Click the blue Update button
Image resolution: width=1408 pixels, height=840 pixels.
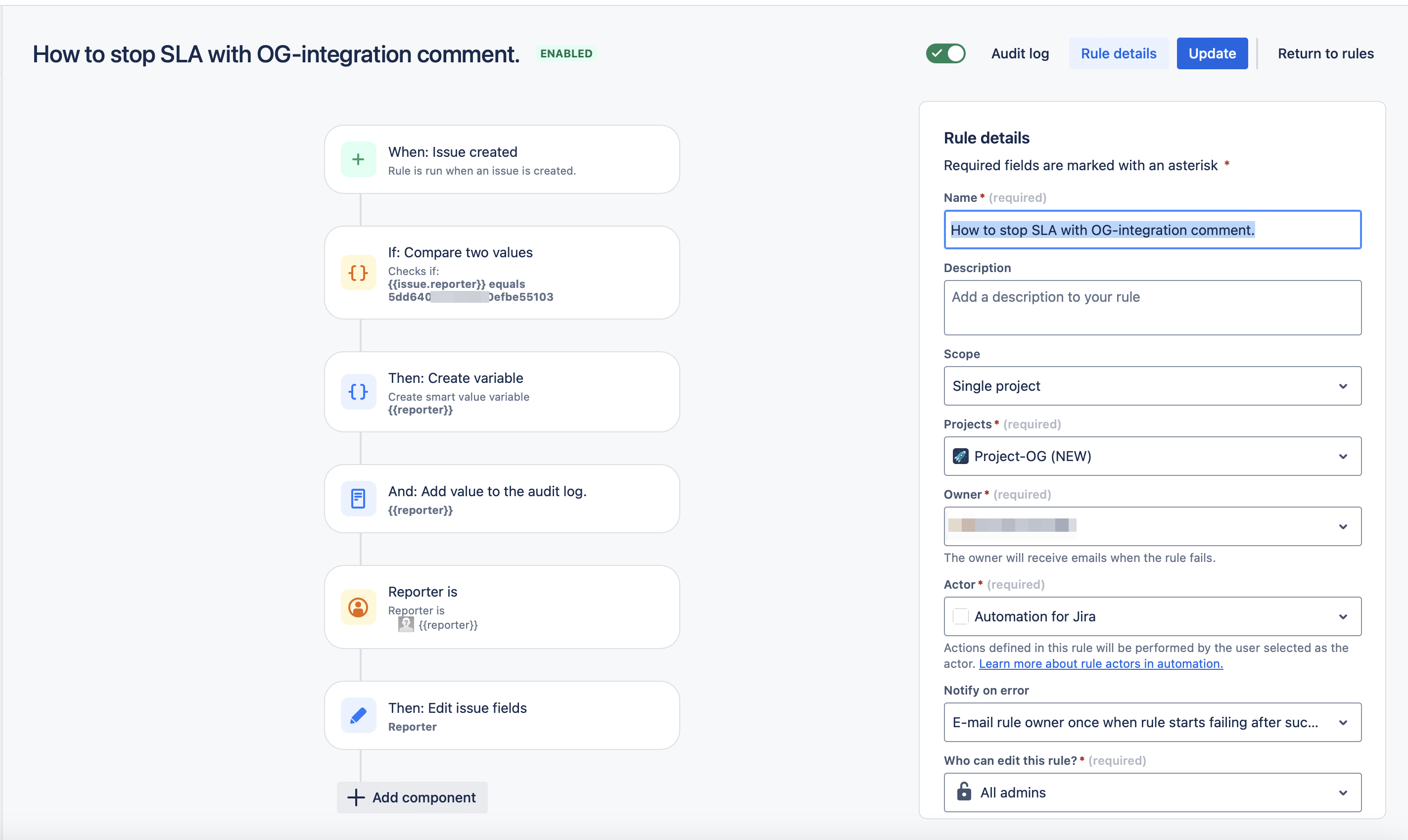pyautogui.click(x=1212, y=54)
